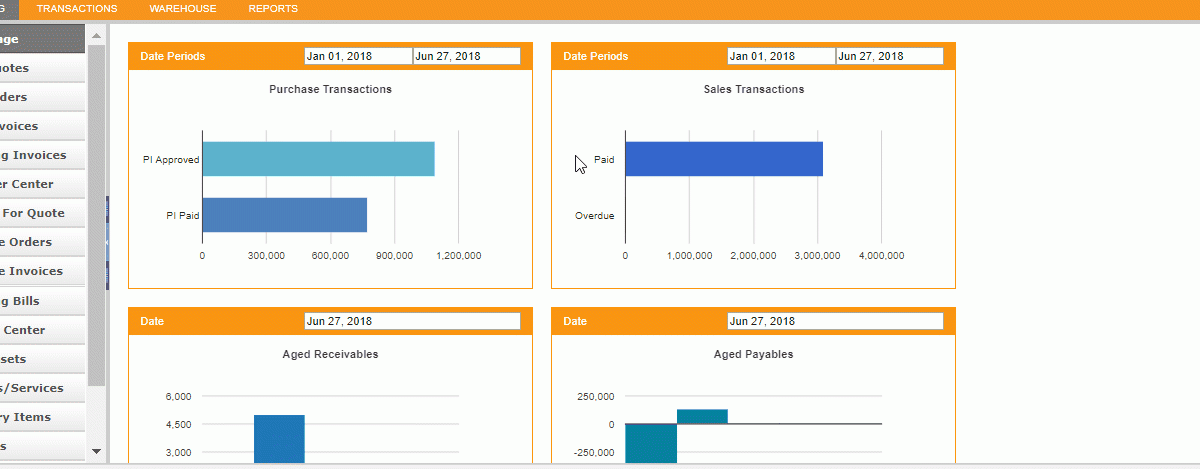The image size is (1200, 469).
Task: Click the negative bar in Aged Payables chart
Action: 651,444
